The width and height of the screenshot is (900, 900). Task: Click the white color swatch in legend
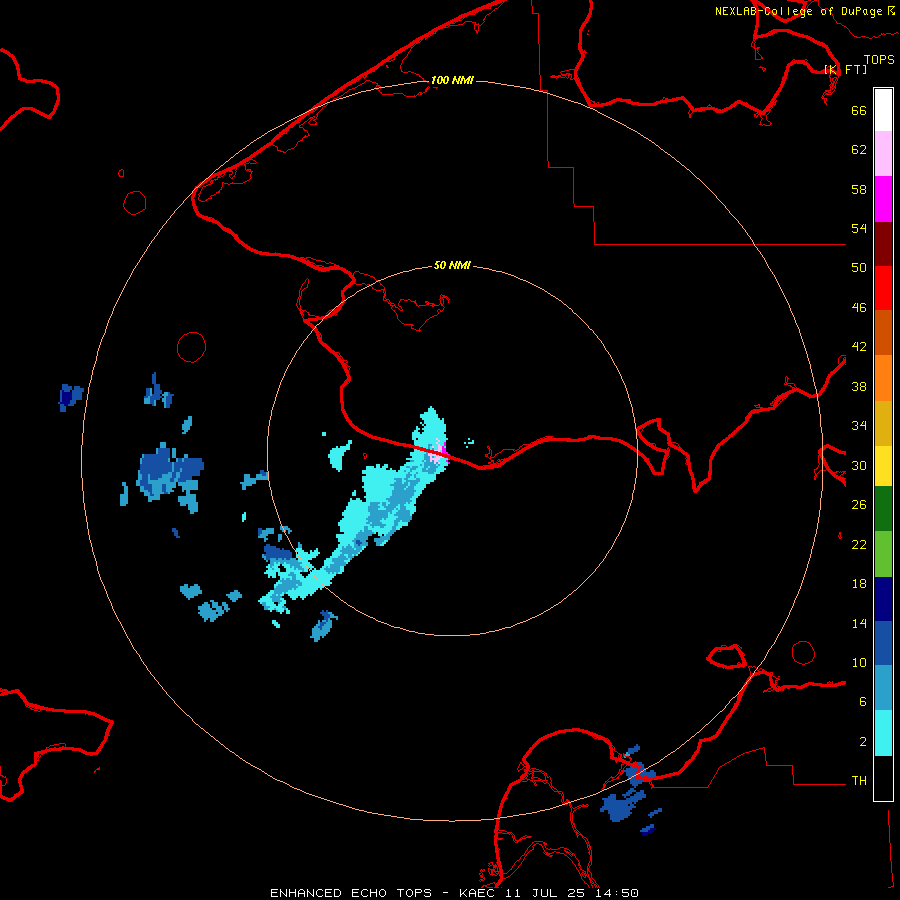[883, 110]
